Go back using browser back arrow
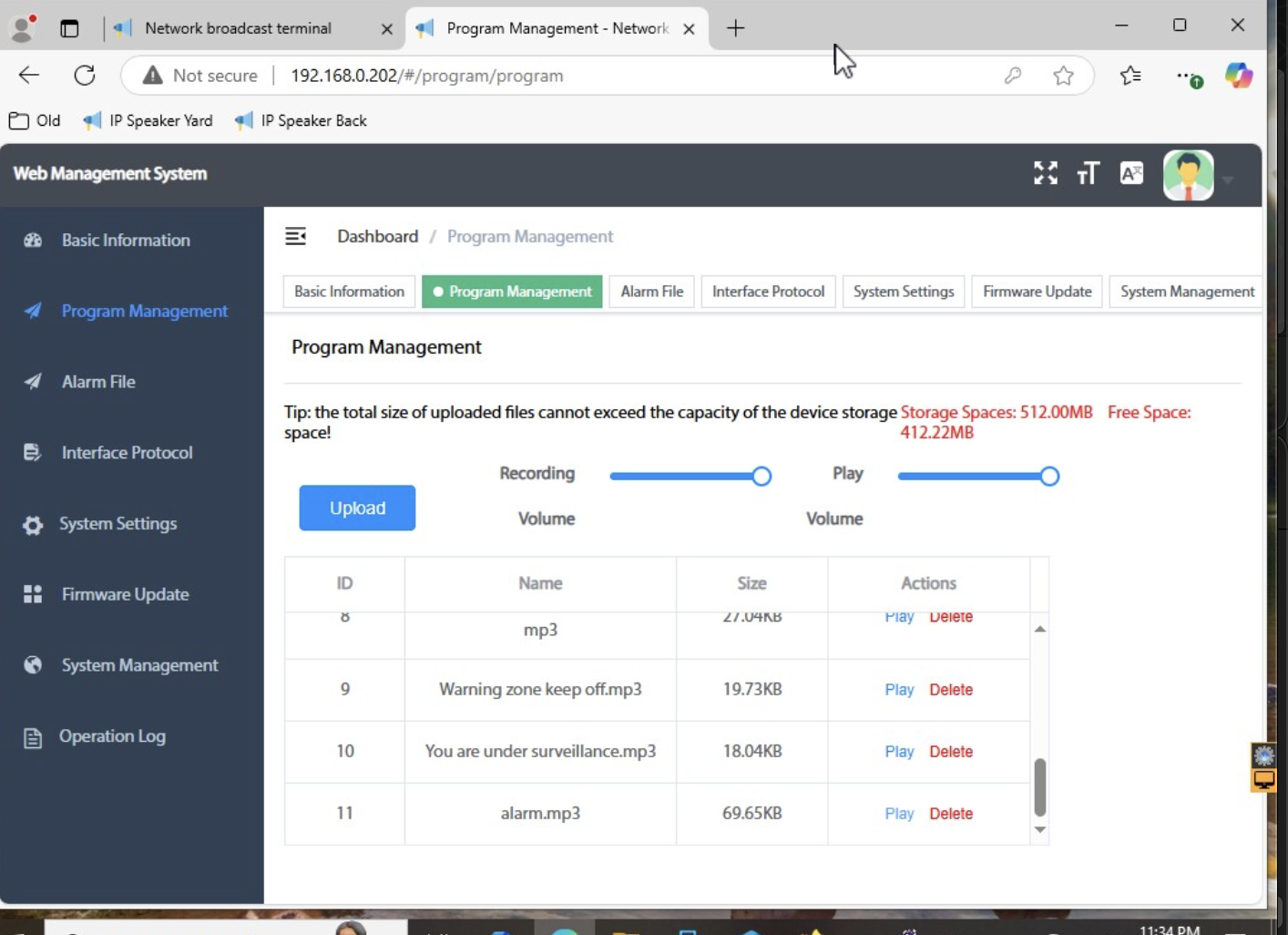Image resolution: width=1288 pixels, height=935 pixels. [29, 76]
